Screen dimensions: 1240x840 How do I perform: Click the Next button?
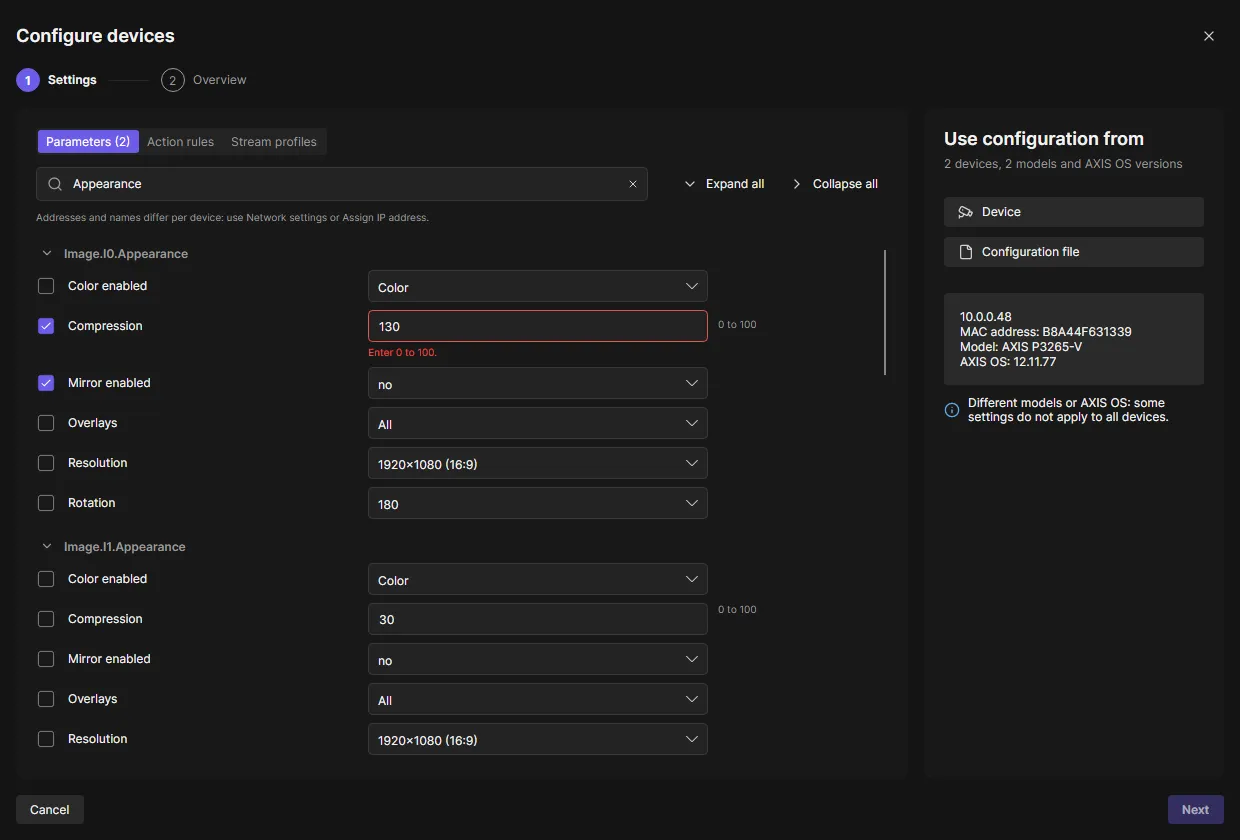click(1196, 810)
